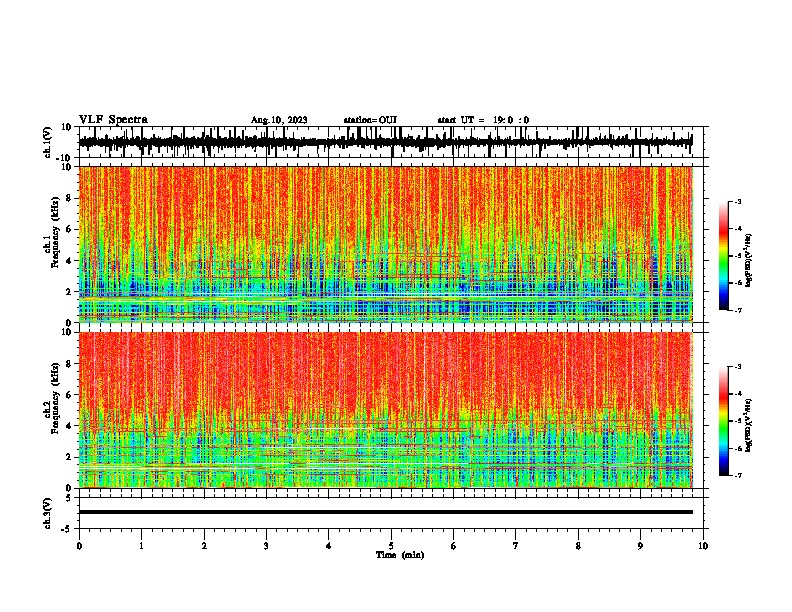This screenshot has width=792, height=612.
Task: Click the "6" kHz tick on ch.2 frequency axis
Action: (x=70, y=395)
